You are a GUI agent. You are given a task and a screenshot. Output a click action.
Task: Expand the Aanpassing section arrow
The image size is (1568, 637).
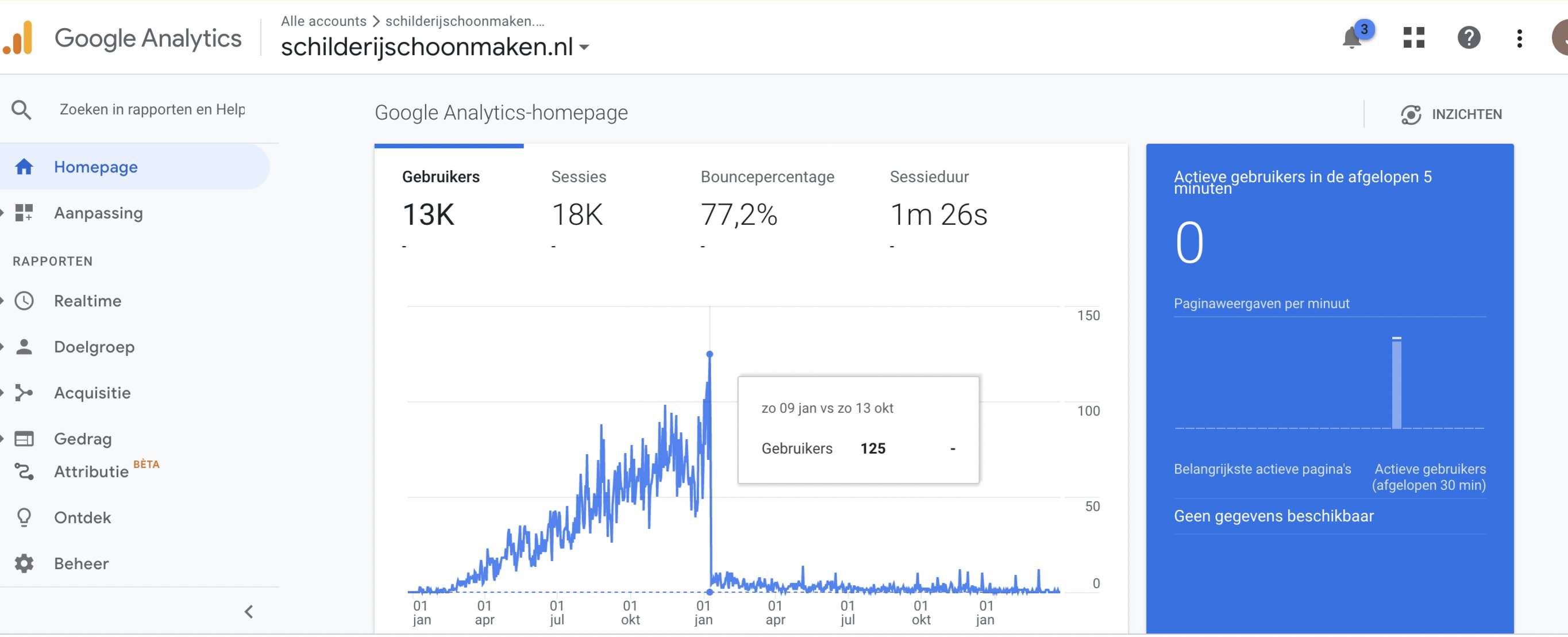click(x=2, y=213)
